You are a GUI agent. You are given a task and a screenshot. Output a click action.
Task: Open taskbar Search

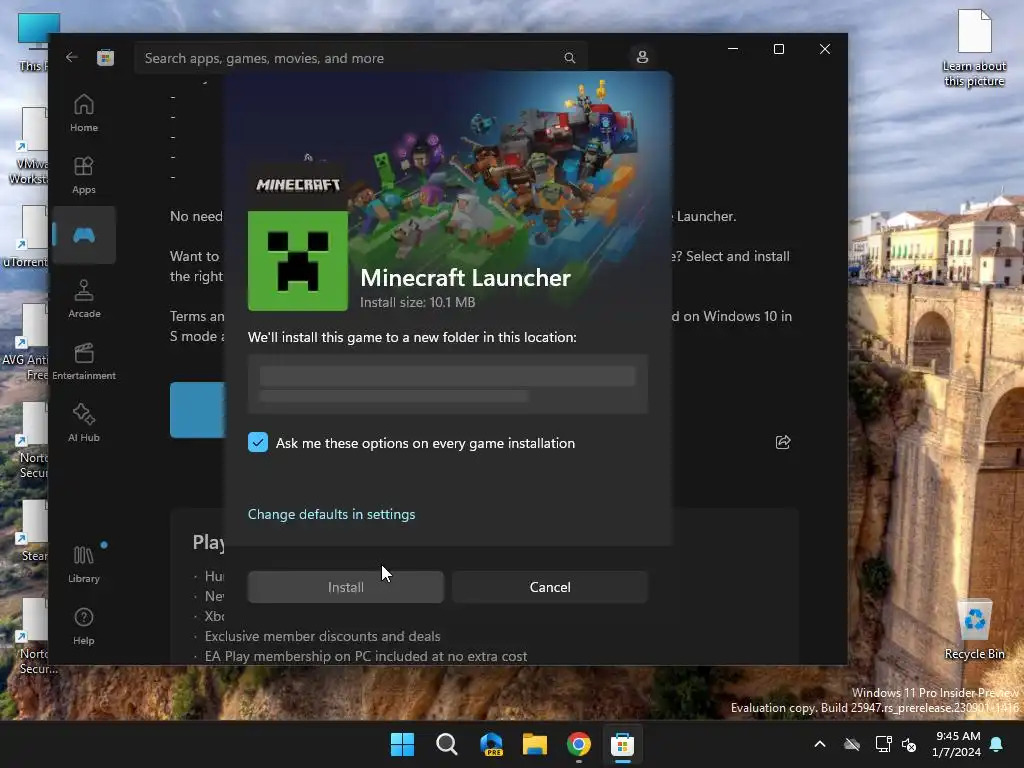447,744
